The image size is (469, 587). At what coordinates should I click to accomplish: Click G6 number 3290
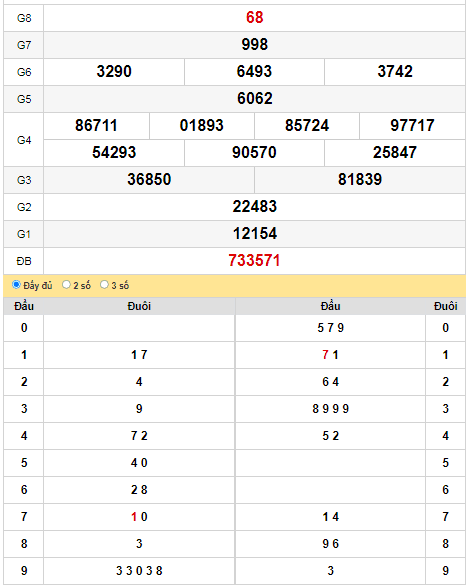point(114,72)
